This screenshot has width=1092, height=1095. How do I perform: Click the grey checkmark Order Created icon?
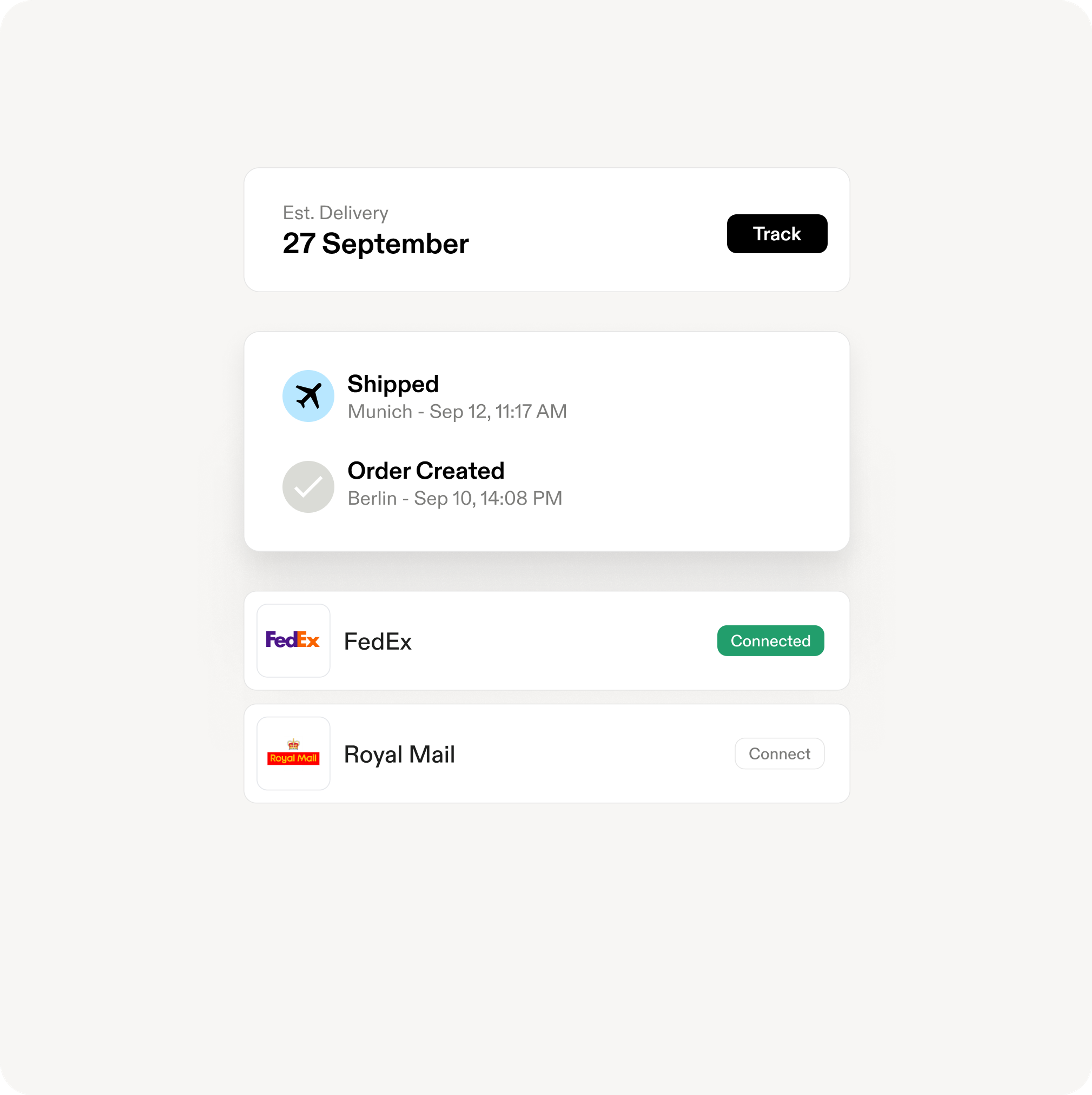click(x=308, y=486)
